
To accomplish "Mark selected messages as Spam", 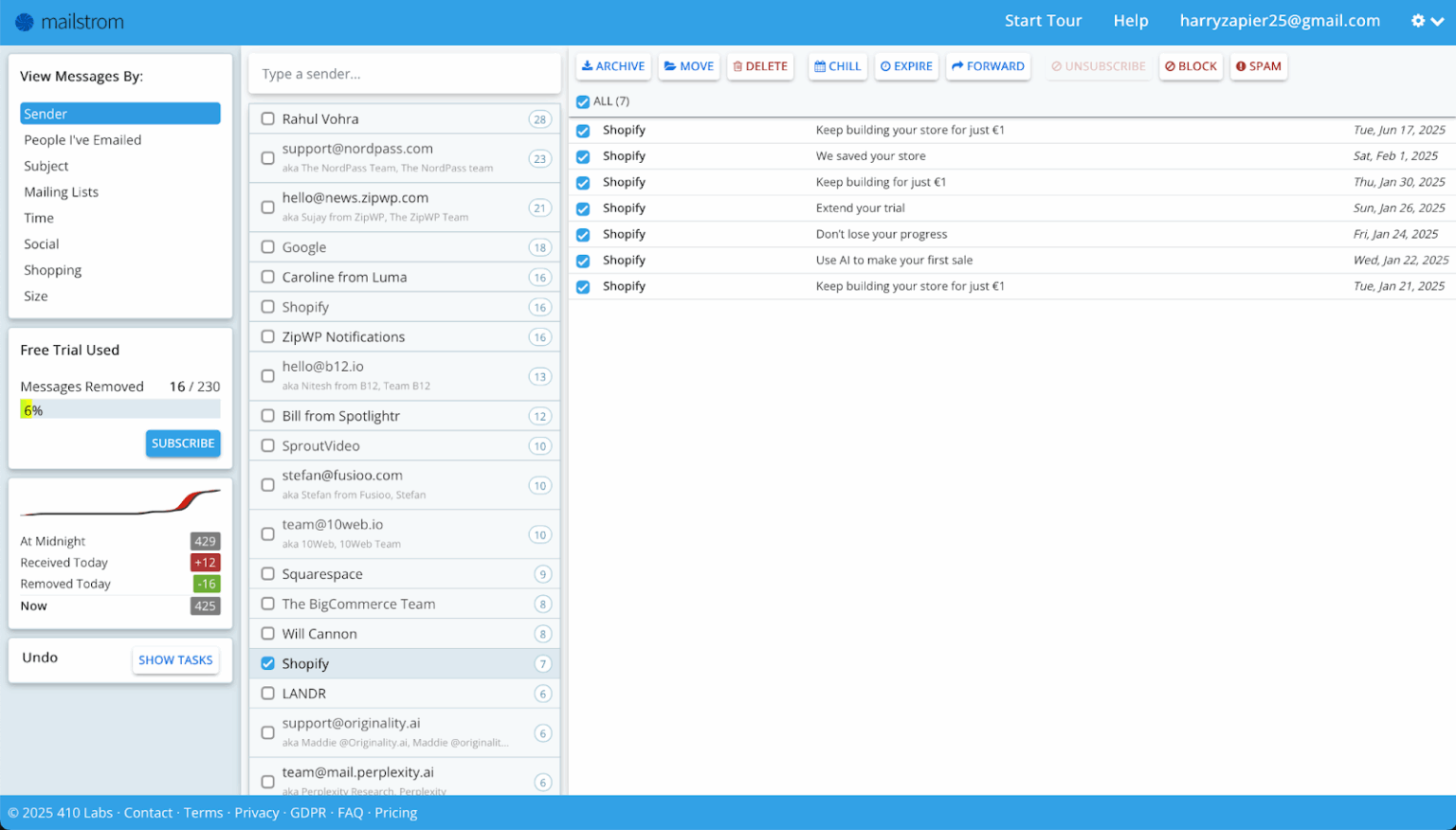I will tap(1258, 66).
